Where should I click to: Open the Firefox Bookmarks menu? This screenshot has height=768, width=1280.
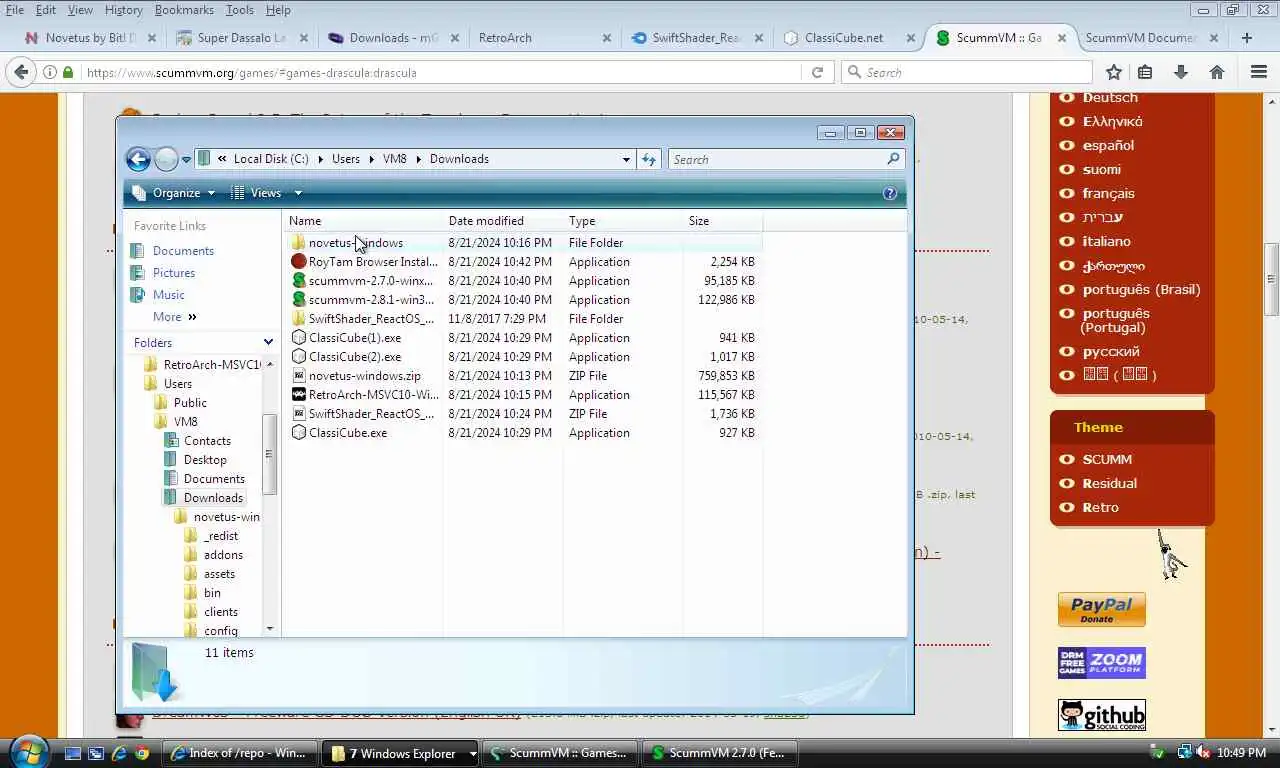184,10
